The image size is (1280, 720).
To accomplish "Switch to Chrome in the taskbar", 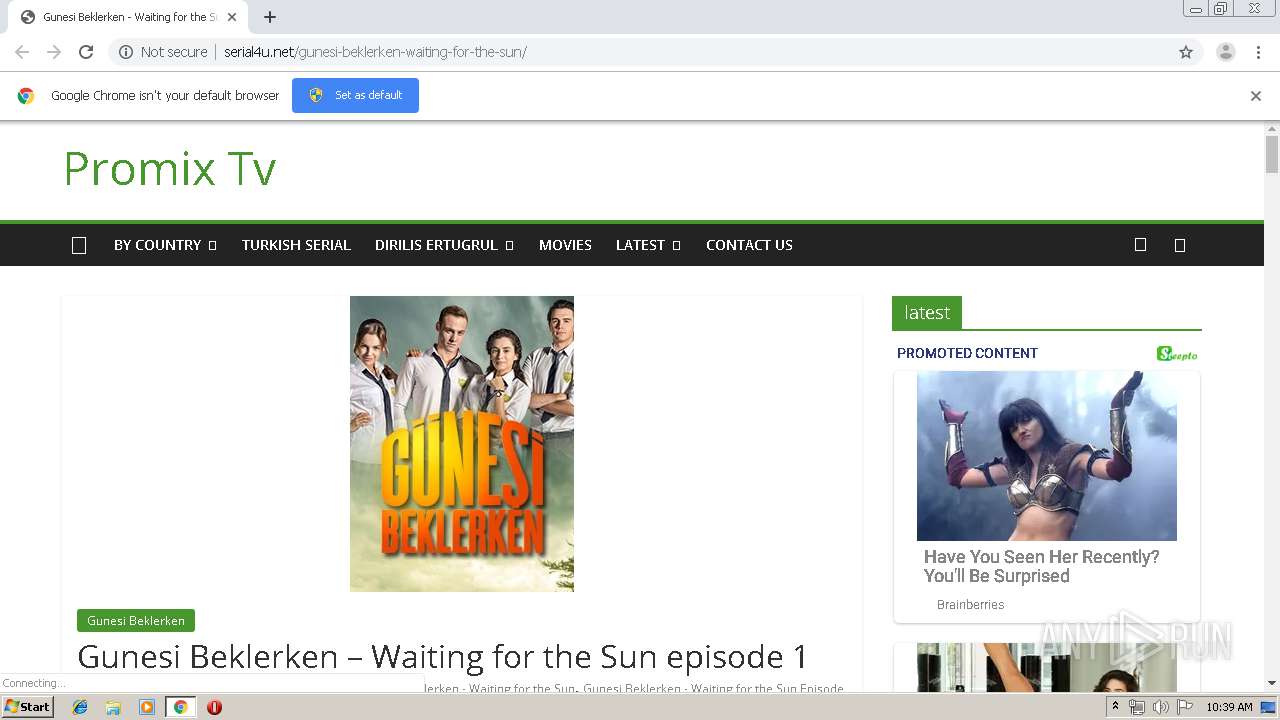I will point(180,707).
